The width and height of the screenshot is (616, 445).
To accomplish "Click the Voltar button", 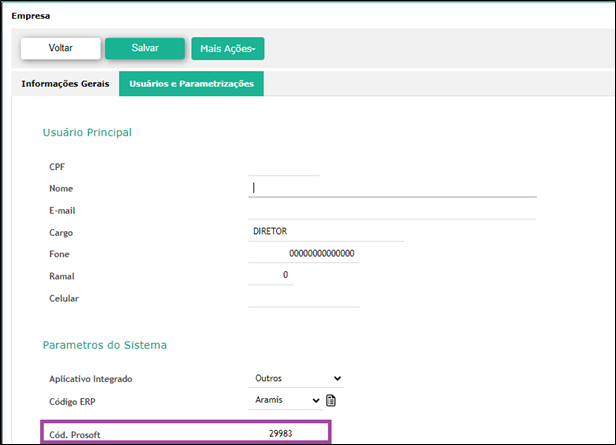I will 60,48.
